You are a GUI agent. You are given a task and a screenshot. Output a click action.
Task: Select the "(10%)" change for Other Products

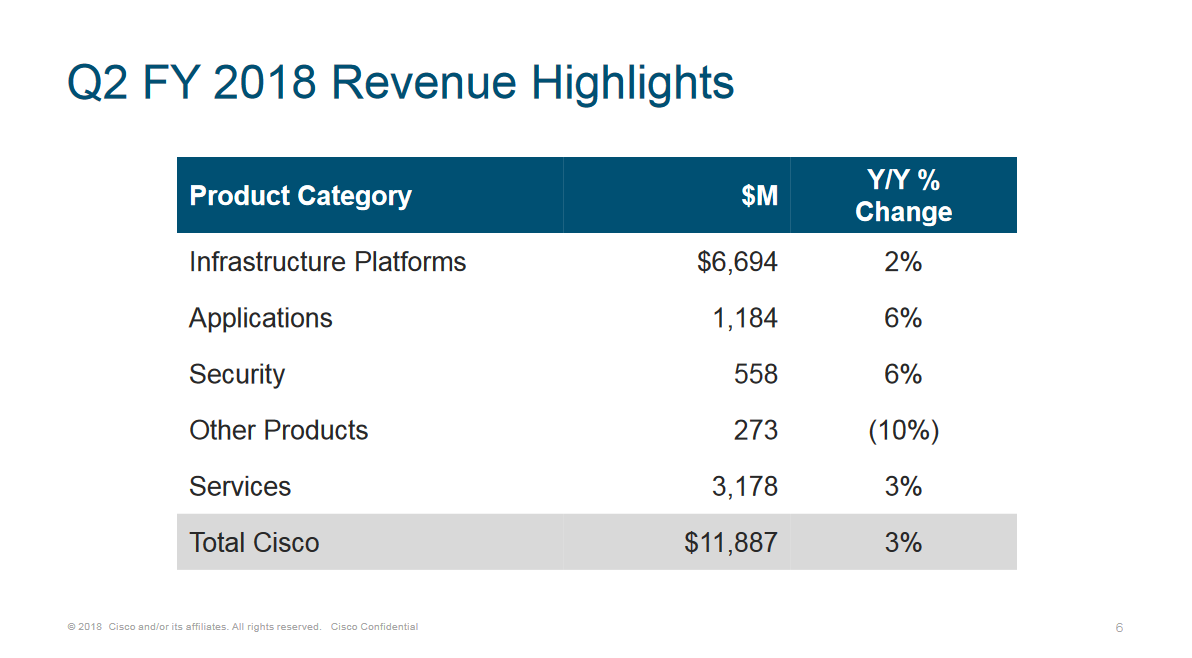click(903, 431)
